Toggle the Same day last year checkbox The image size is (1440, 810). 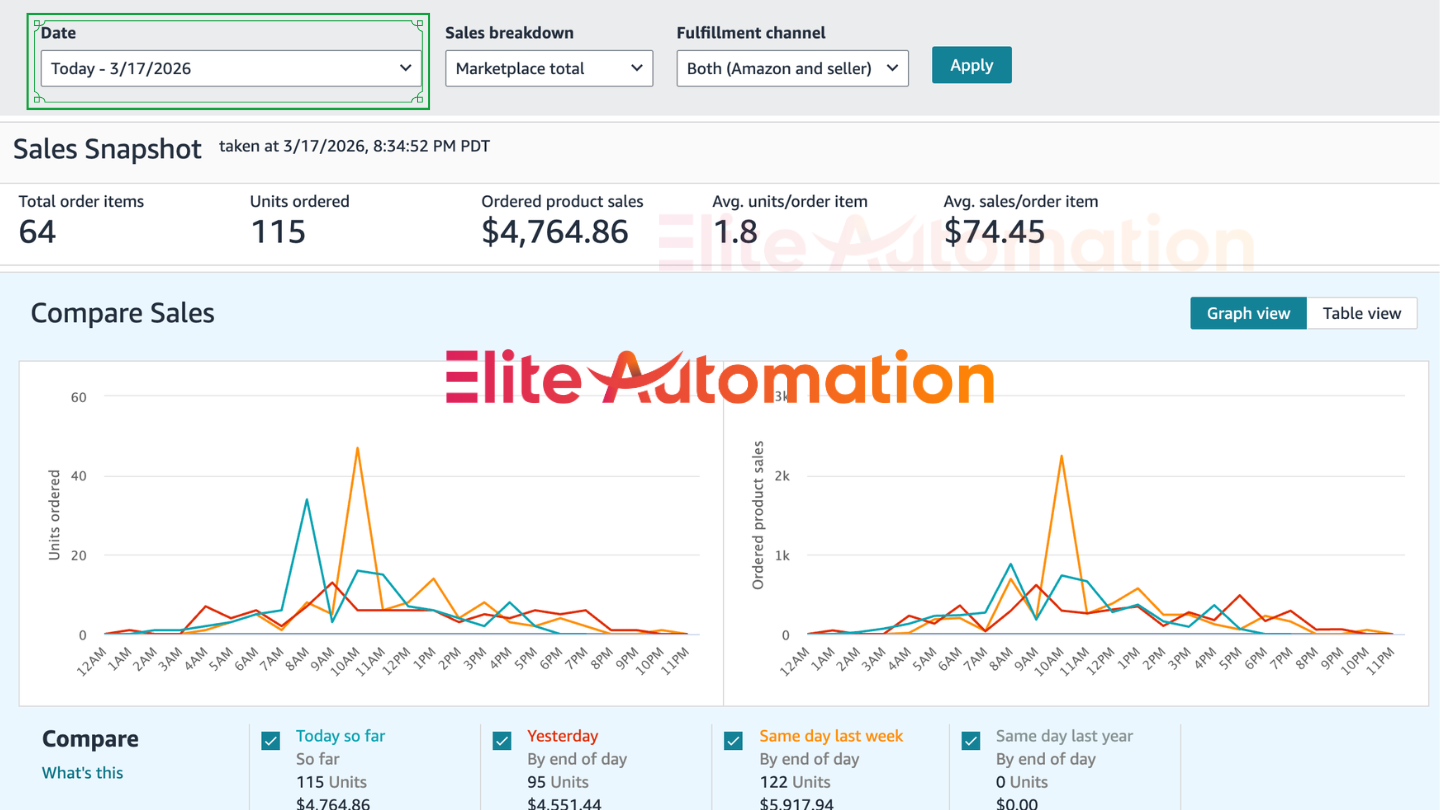[970, 741]
